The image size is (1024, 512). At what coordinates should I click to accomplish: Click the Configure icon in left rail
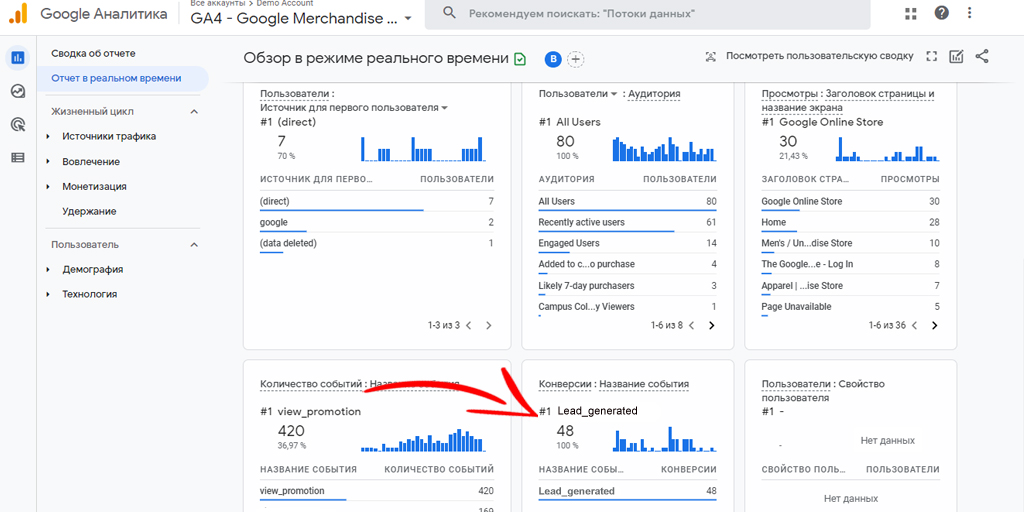pos(18,157)
